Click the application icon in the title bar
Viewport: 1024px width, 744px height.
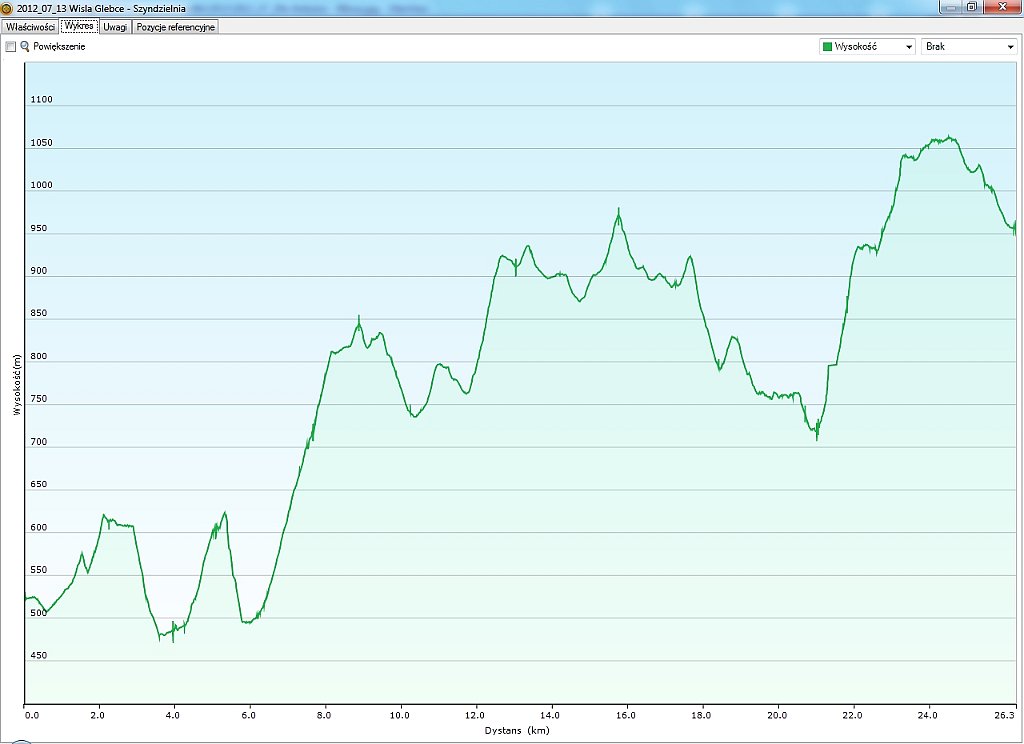pos(7,8)
